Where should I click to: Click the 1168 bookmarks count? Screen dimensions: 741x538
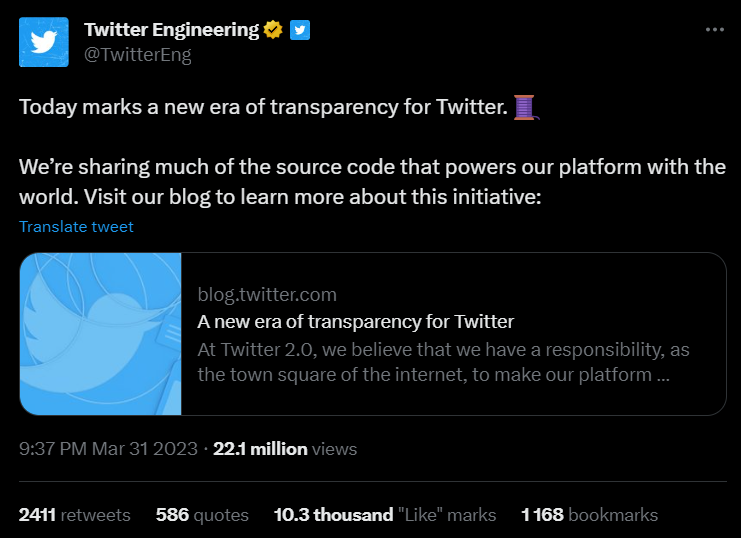tap(589, 515)
